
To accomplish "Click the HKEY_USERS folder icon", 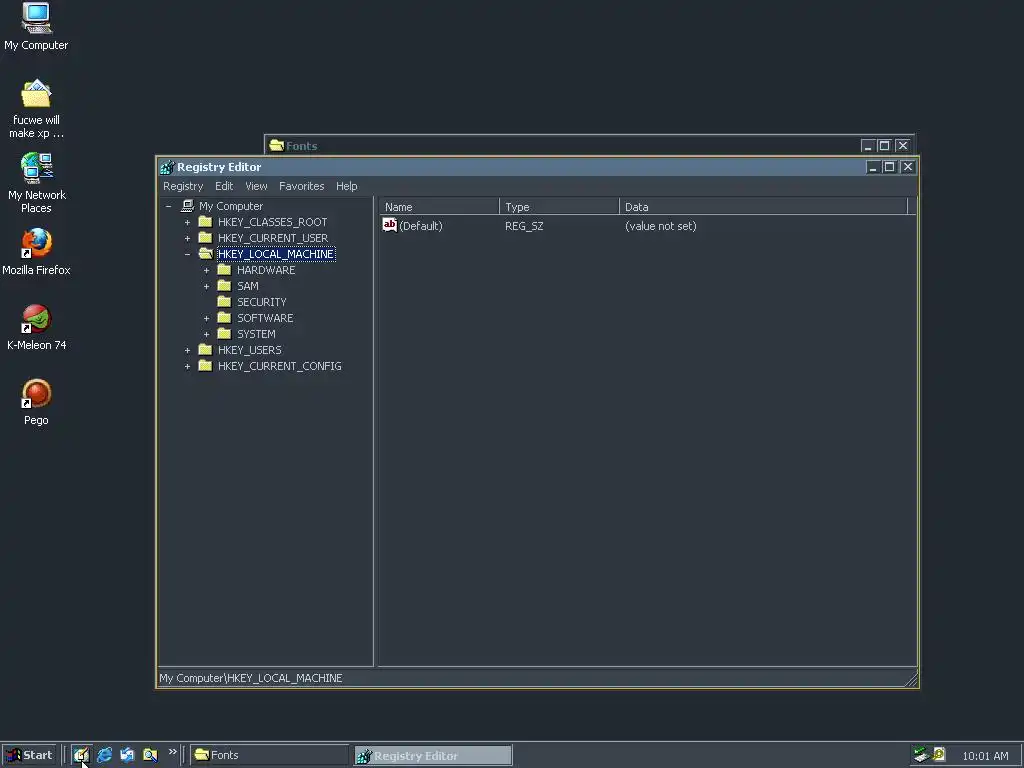I will (x=205, y=349).
